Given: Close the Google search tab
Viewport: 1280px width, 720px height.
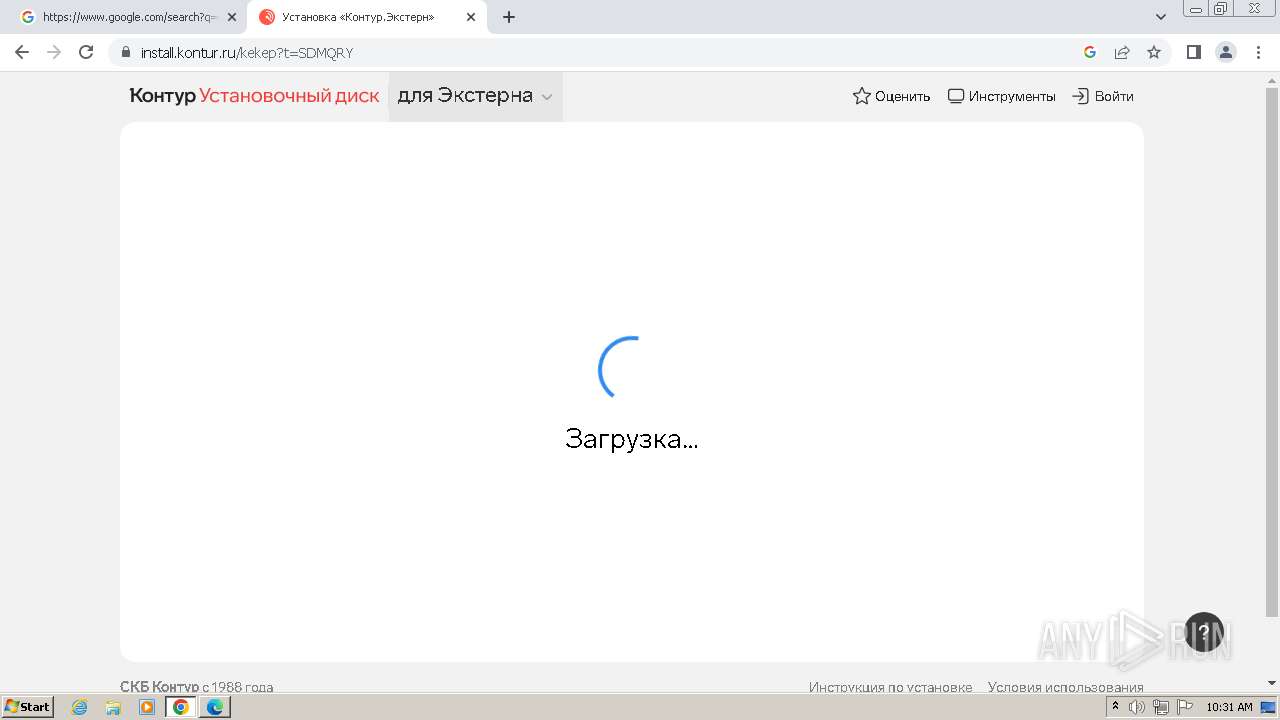Looking at the screenshot, I should [232, 17].
